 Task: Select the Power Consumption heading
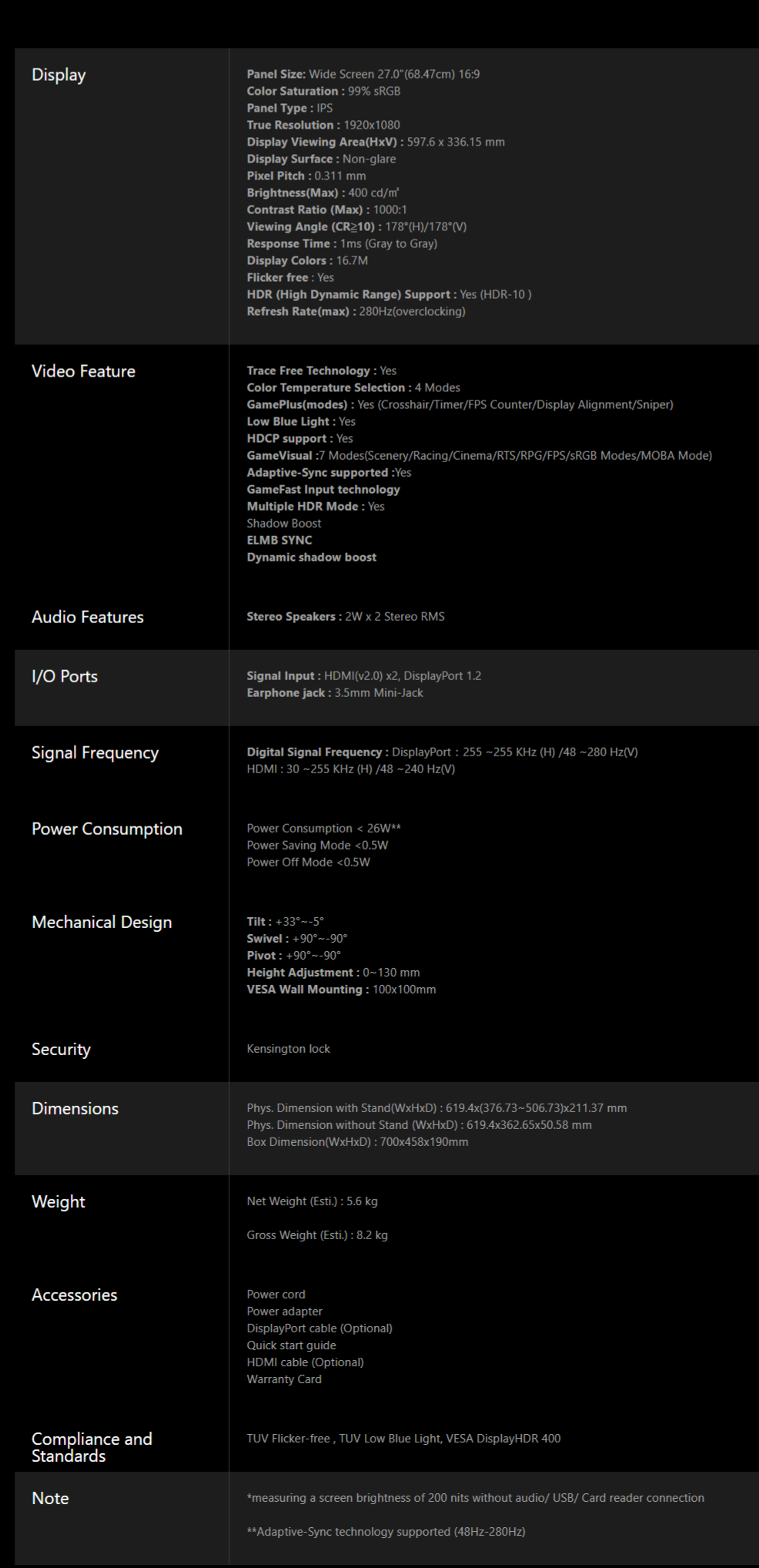tap(107, 829)
